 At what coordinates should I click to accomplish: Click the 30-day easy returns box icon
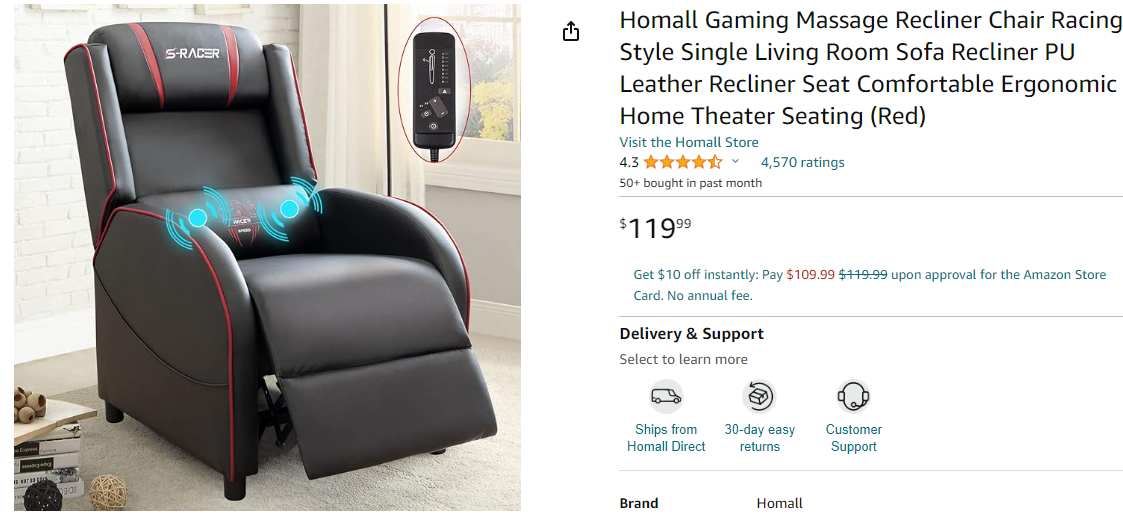759,396
